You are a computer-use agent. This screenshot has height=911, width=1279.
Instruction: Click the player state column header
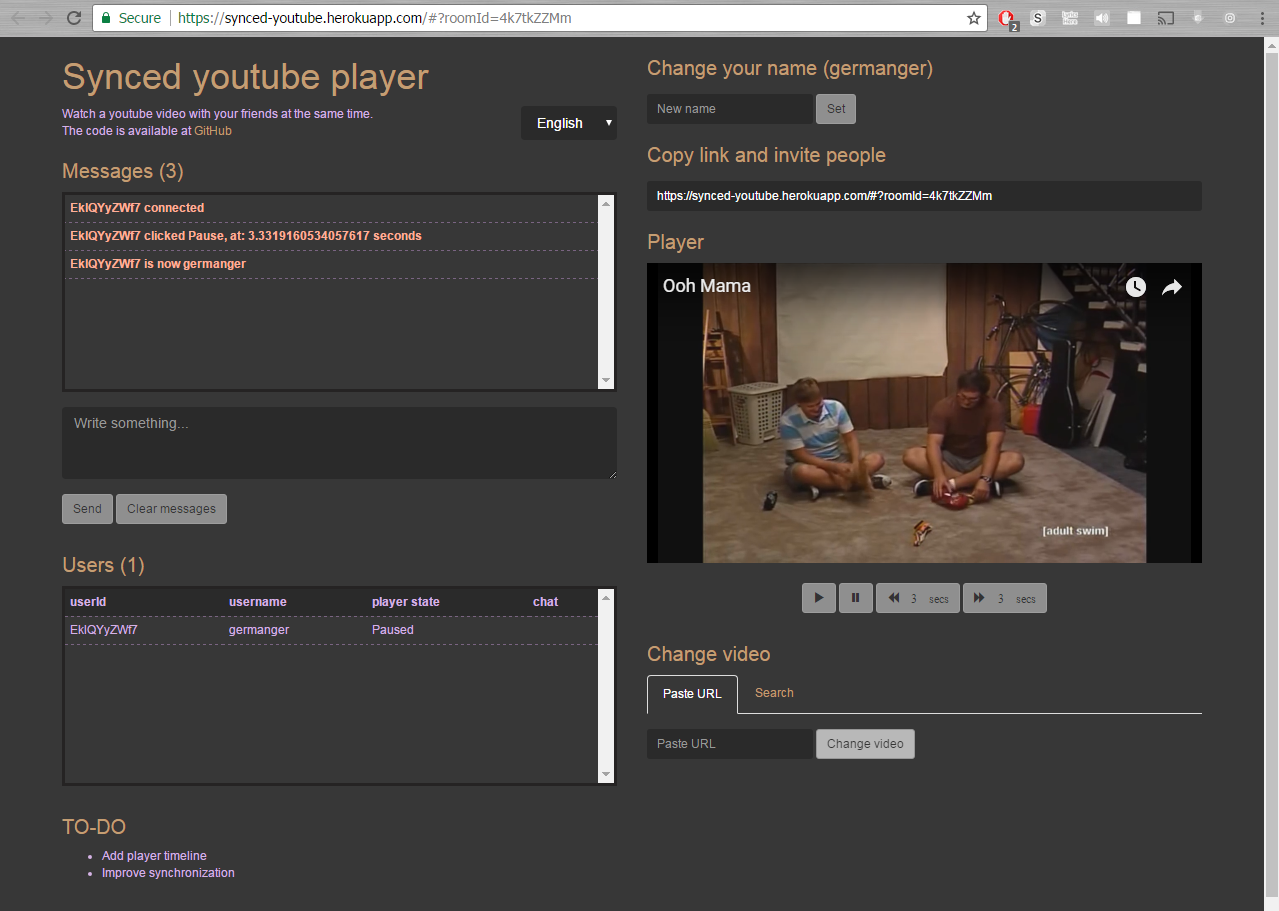pyautogui.click(x=406, y=602)
